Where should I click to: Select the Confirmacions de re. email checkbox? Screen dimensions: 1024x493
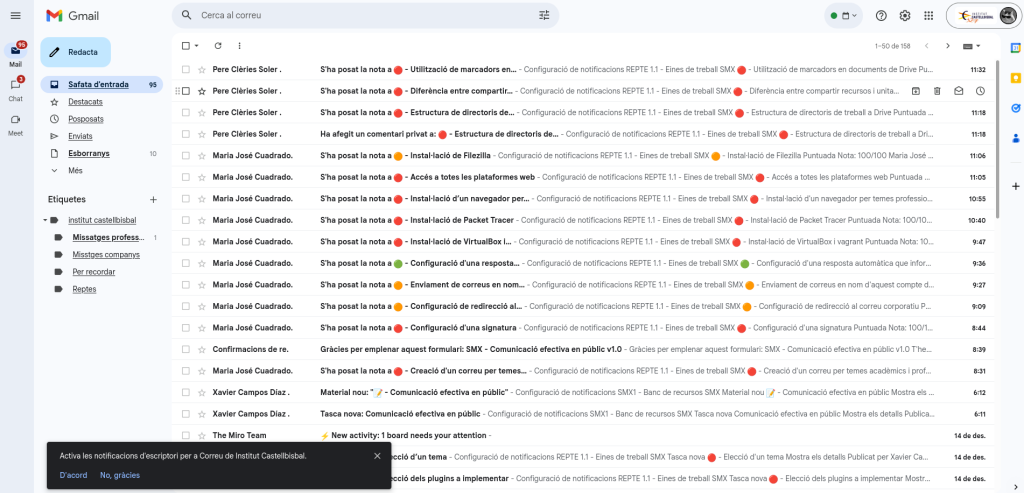coord(185,349)
